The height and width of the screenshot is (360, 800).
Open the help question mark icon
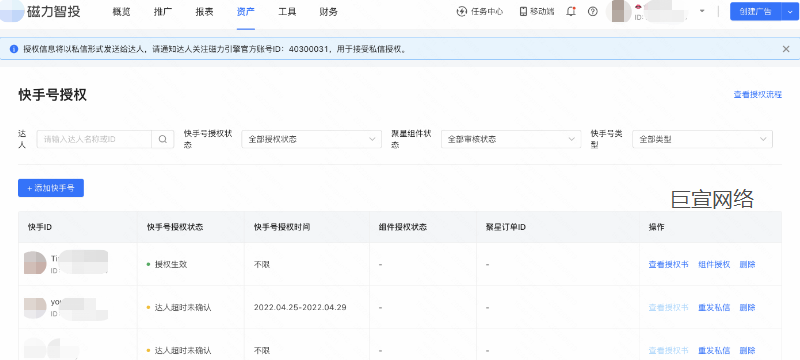tap(592, 11)
